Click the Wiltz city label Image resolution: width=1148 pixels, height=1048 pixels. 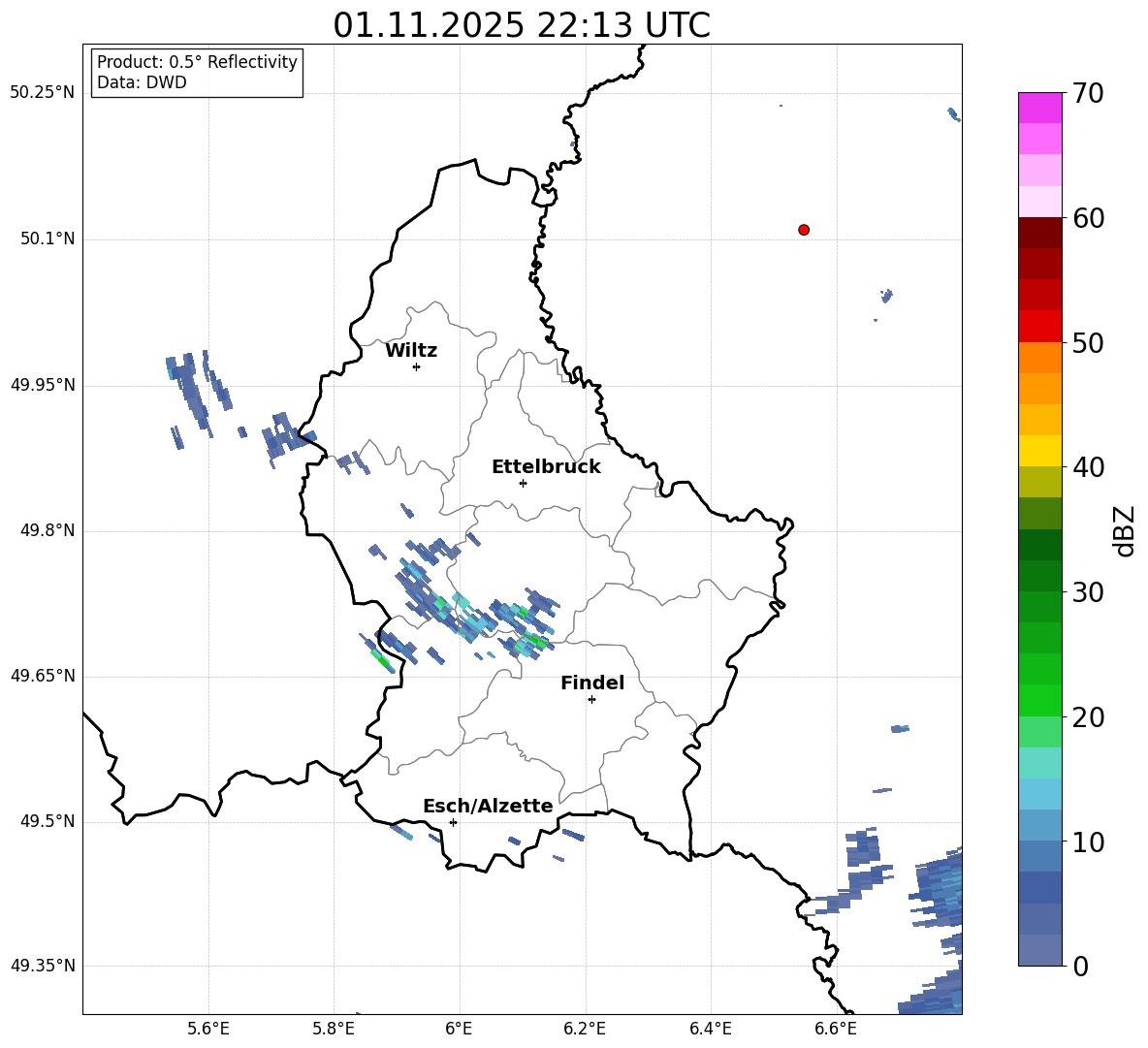[x=411, y=351]
